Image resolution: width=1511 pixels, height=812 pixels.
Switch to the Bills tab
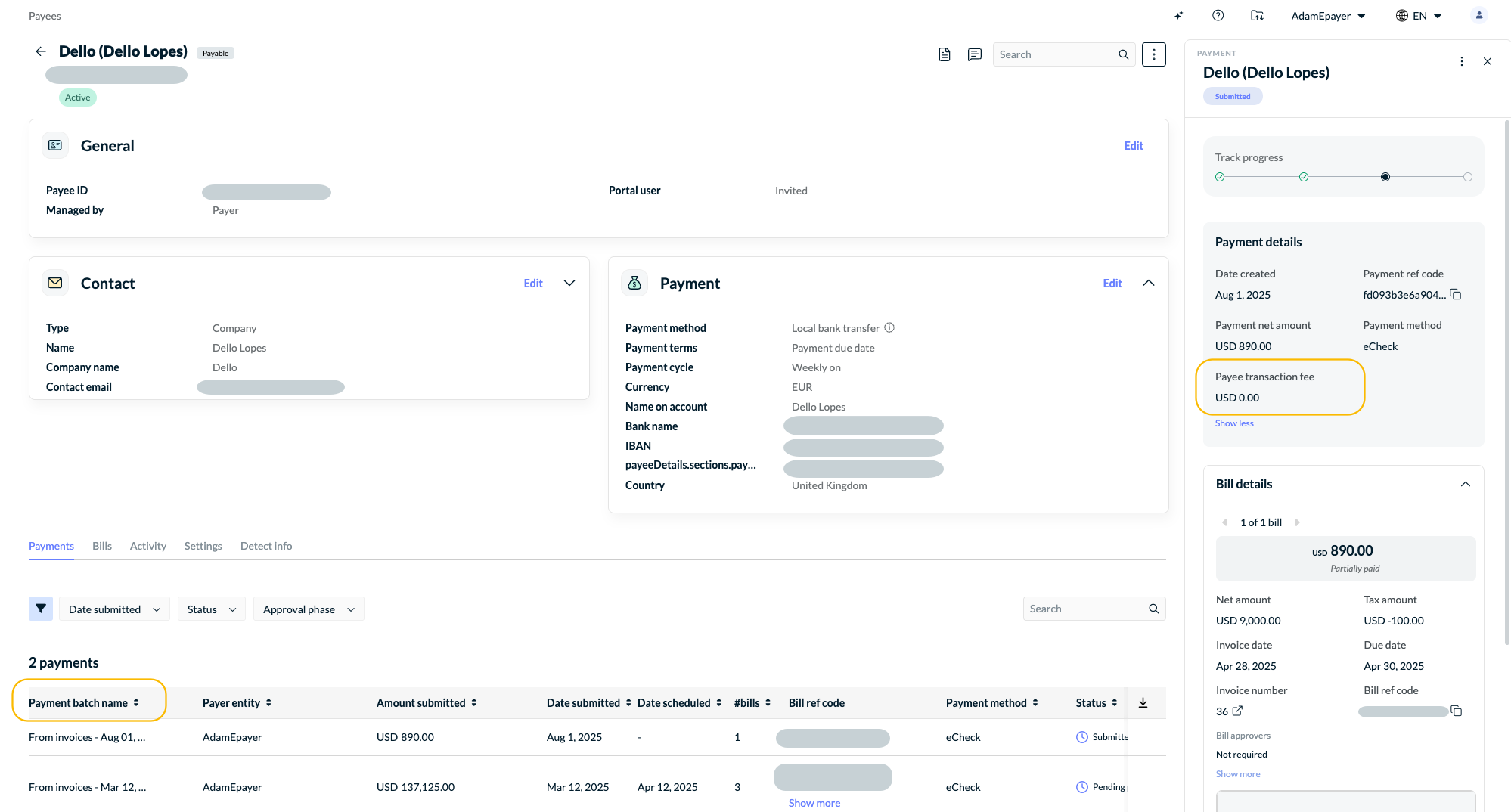point(102,546)
